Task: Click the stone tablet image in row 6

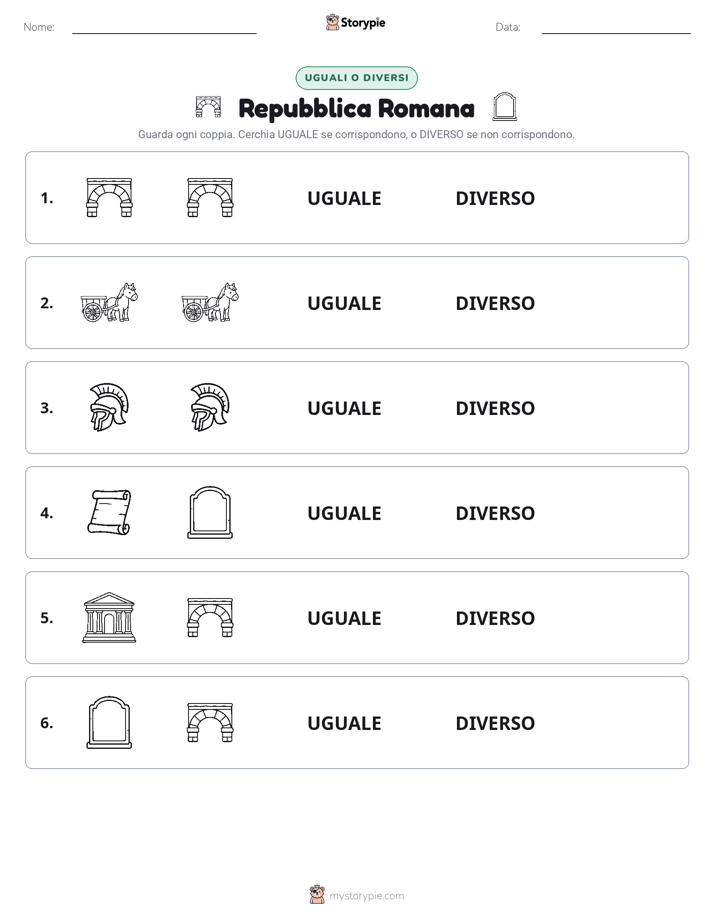Action: (x=109, y=722)
